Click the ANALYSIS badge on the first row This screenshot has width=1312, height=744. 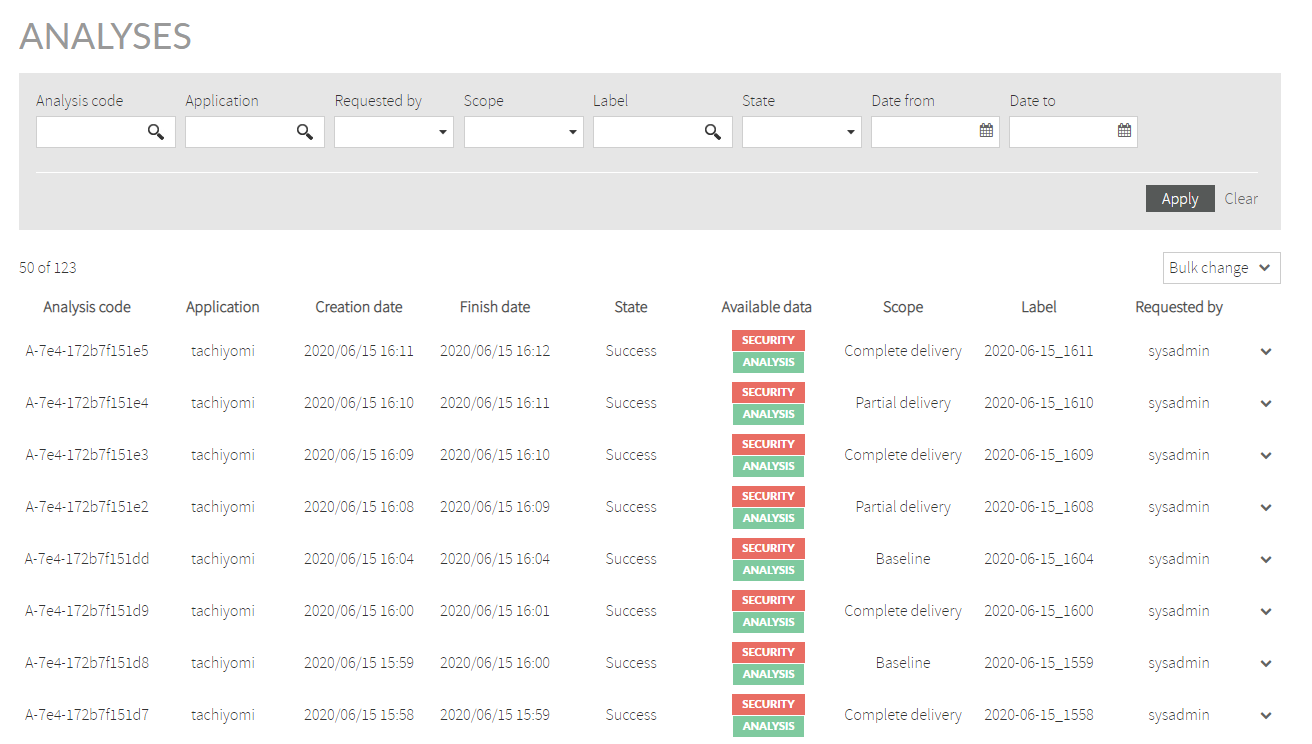[767, 362]
